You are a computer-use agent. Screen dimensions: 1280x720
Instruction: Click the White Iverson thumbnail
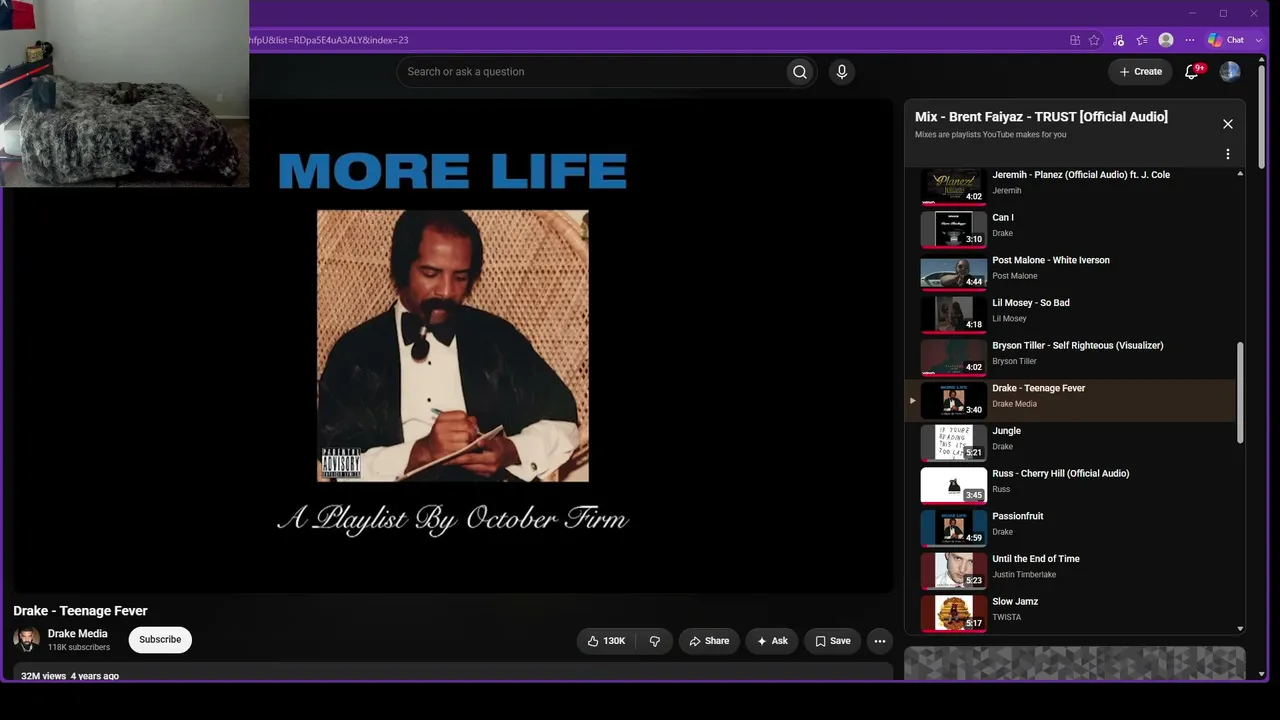[x=953, y=272]
